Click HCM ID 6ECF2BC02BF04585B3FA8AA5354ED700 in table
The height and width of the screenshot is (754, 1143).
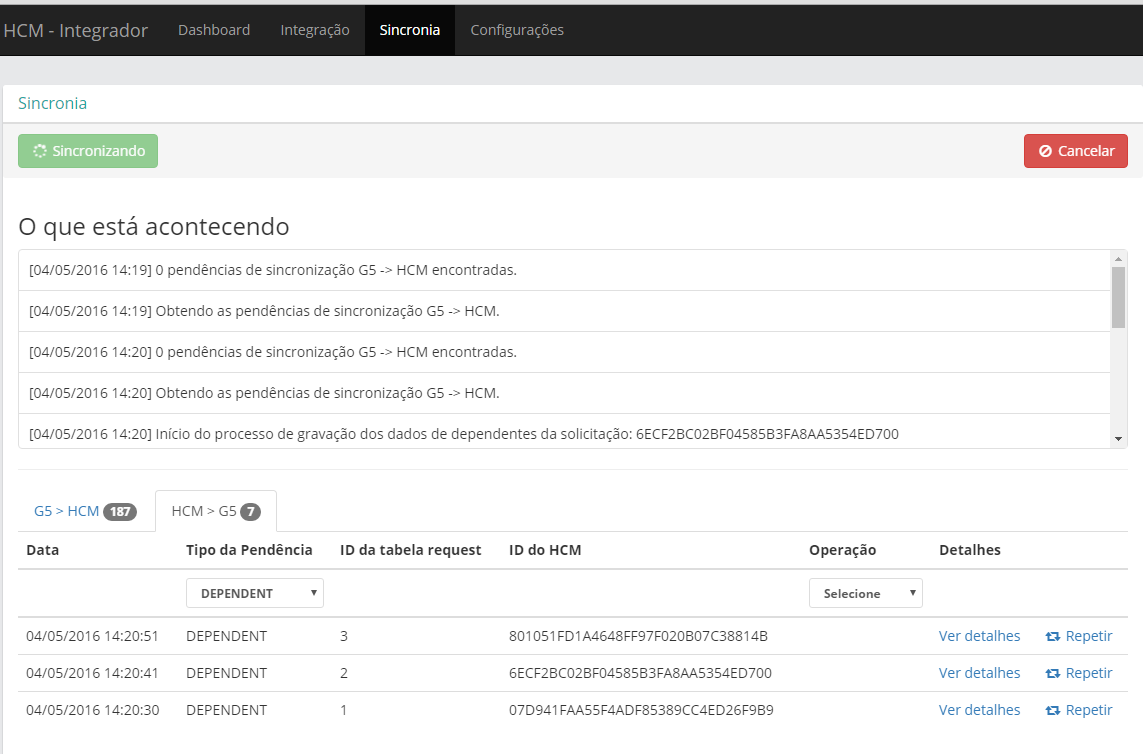pos(640,673)
